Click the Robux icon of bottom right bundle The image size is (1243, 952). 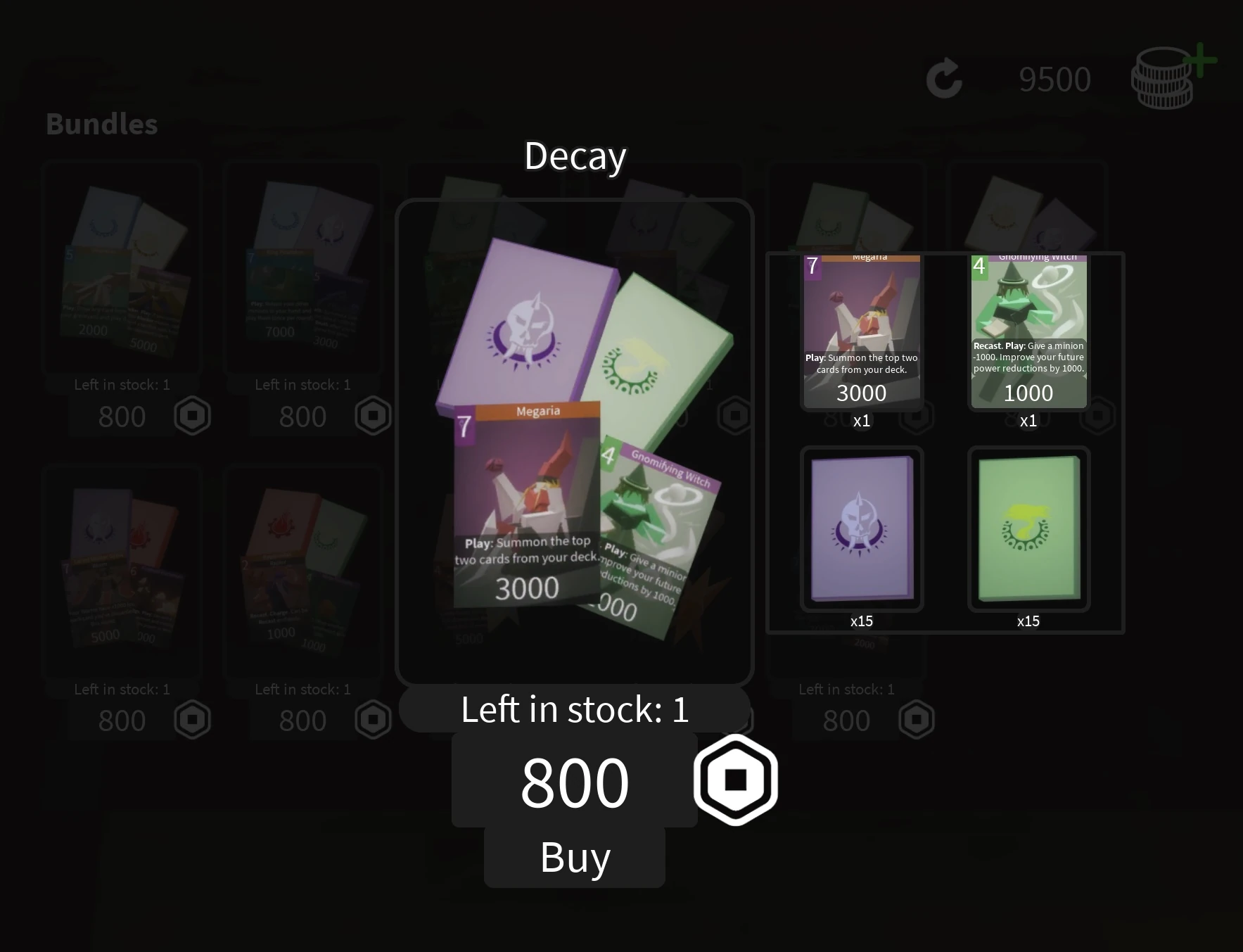tap(917, 720)
